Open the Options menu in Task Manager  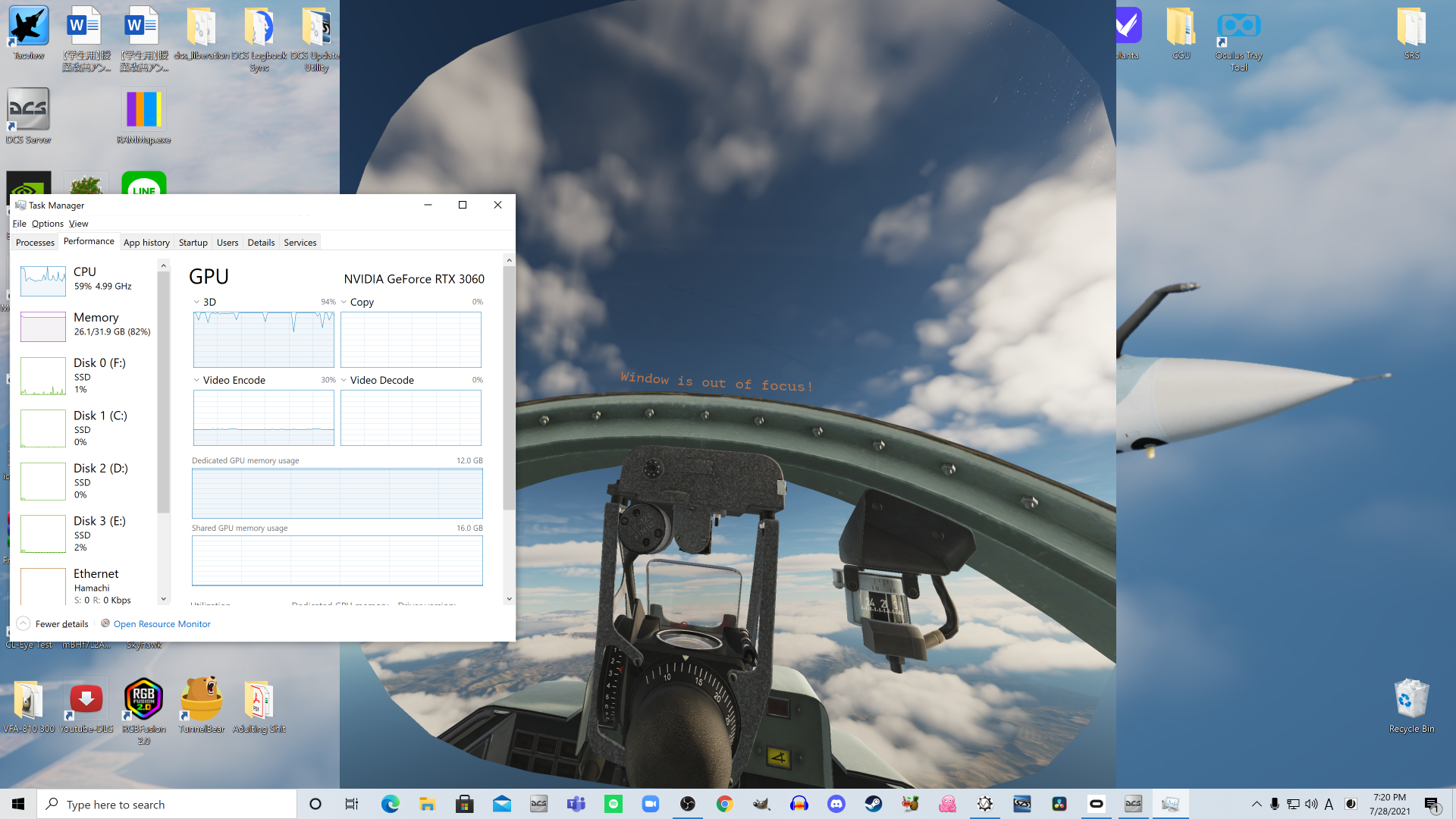pyautogui.click(x=47, y=224)
